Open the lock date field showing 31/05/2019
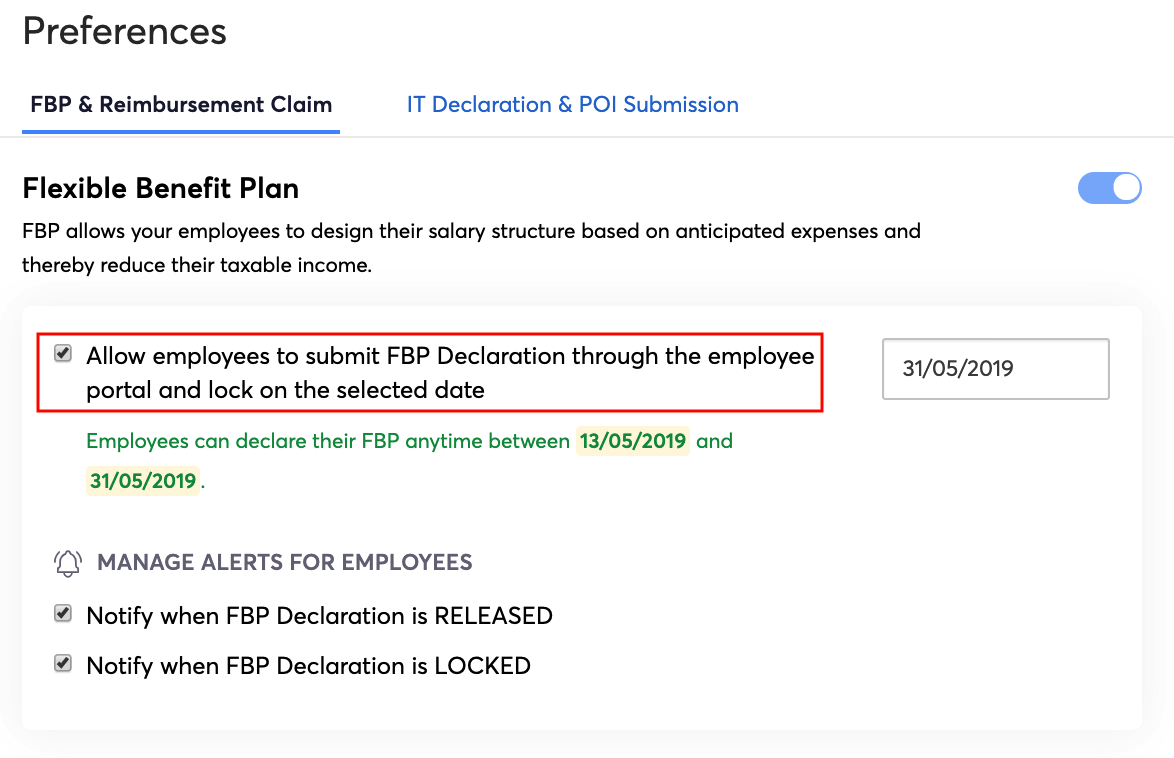Image resolution: width=1174 pixels, height=758 pixels. point(995,368)
